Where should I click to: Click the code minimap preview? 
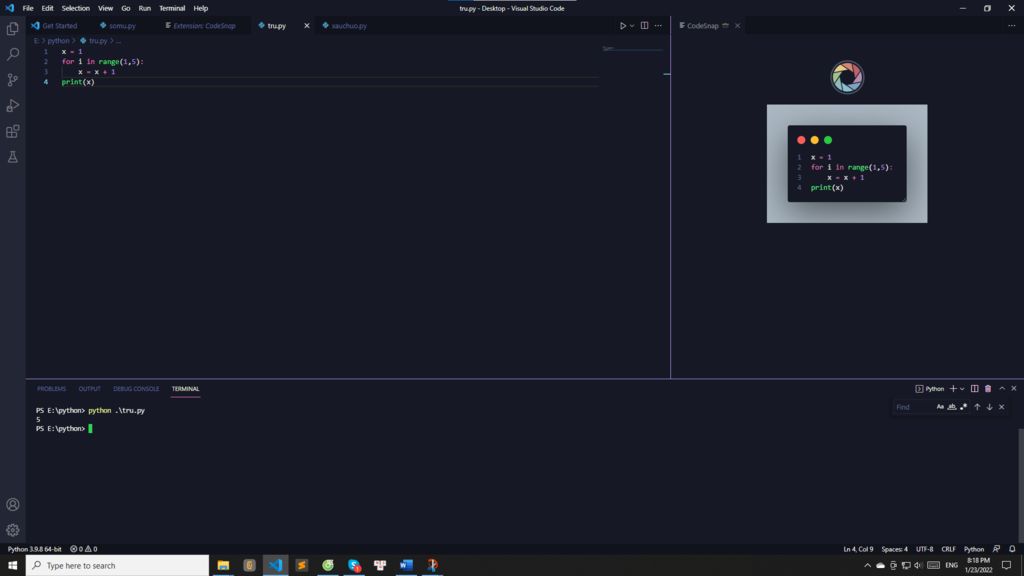click(632, 49)
